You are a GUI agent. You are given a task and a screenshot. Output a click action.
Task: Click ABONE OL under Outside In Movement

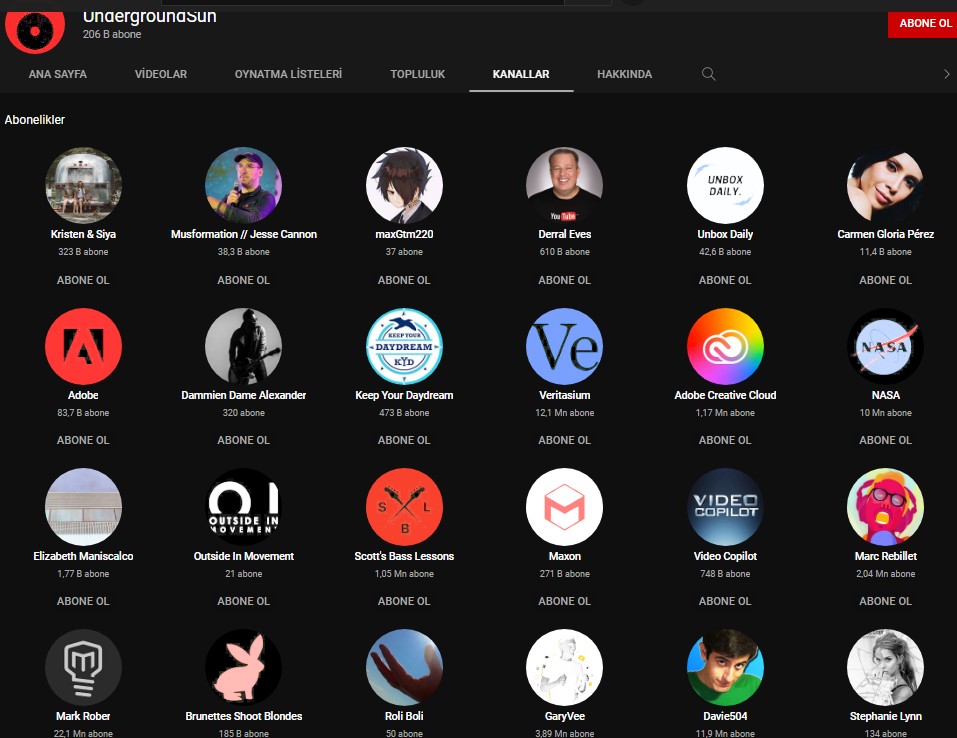(244, 601)
